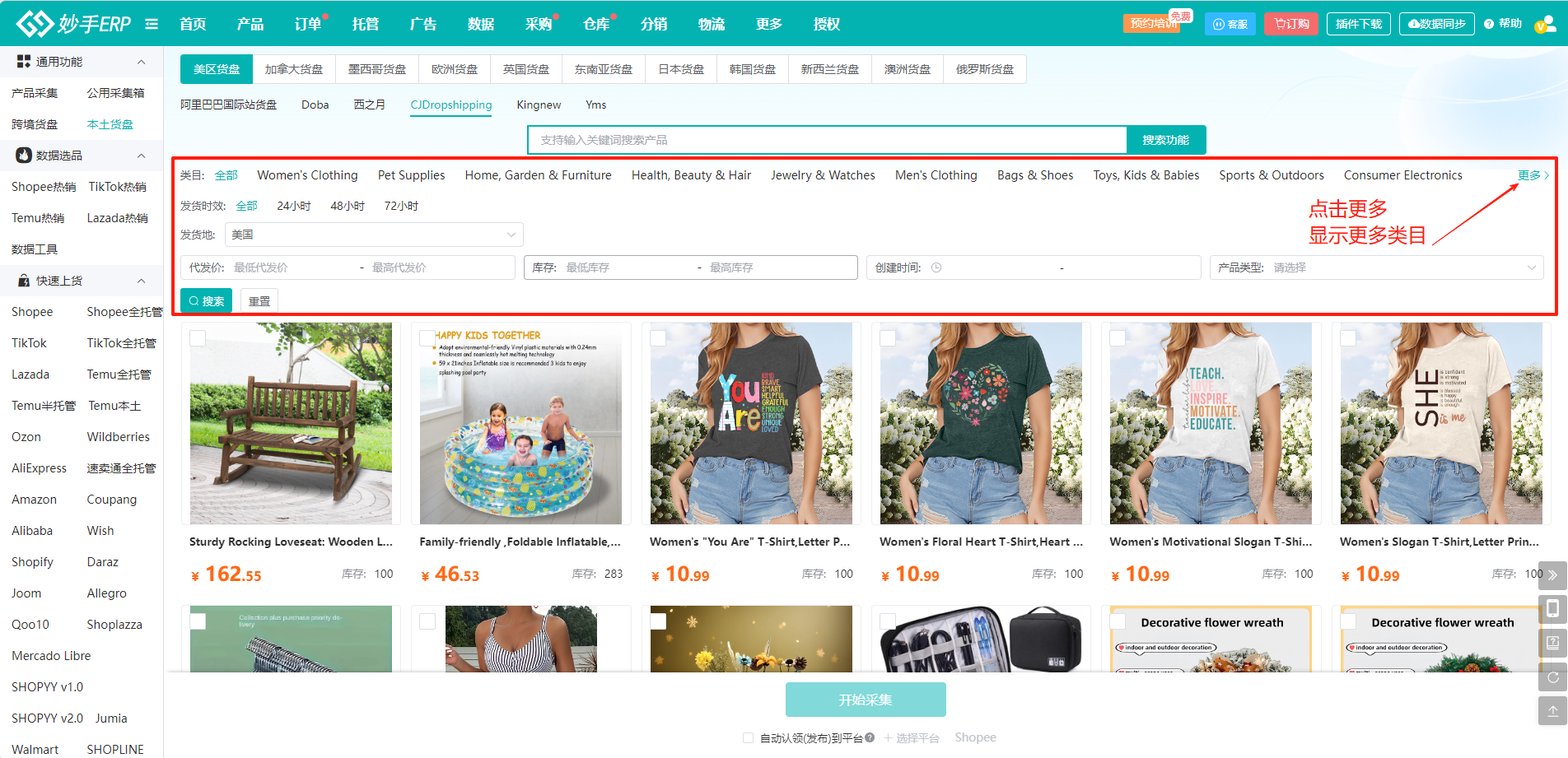
Task: Open the 选择平台 selector
Action: [x=912, y=738]
